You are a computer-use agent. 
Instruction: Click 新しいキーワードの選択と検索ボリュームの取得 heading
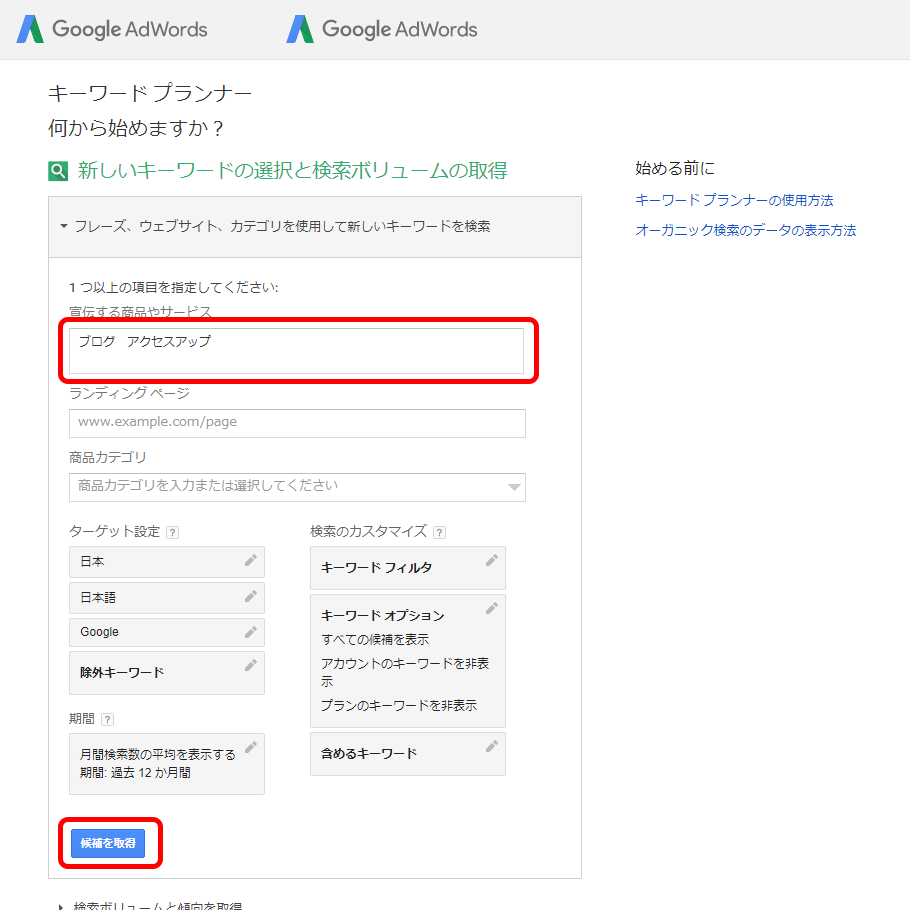(x=292, y=171)
